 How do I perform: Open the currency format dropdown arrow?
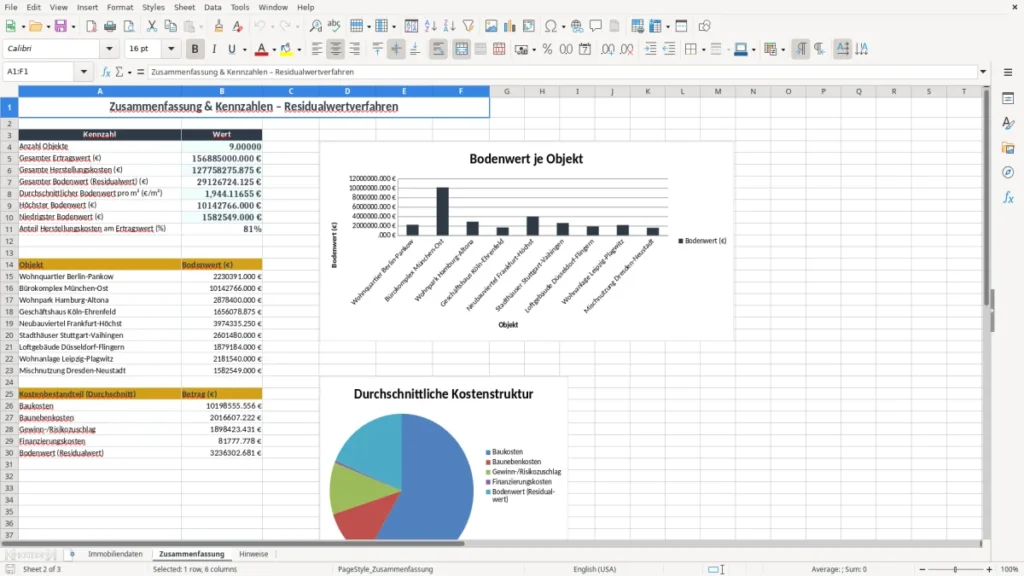click(x=534, y=50)
